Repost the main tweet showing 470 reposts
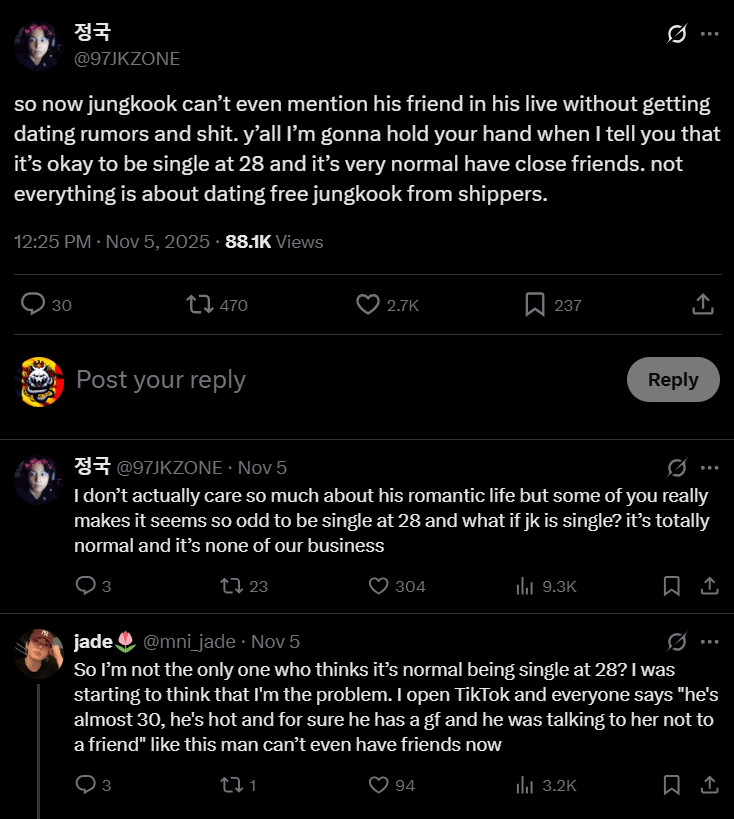The image size is (734, 819). (x=200, y=304)
